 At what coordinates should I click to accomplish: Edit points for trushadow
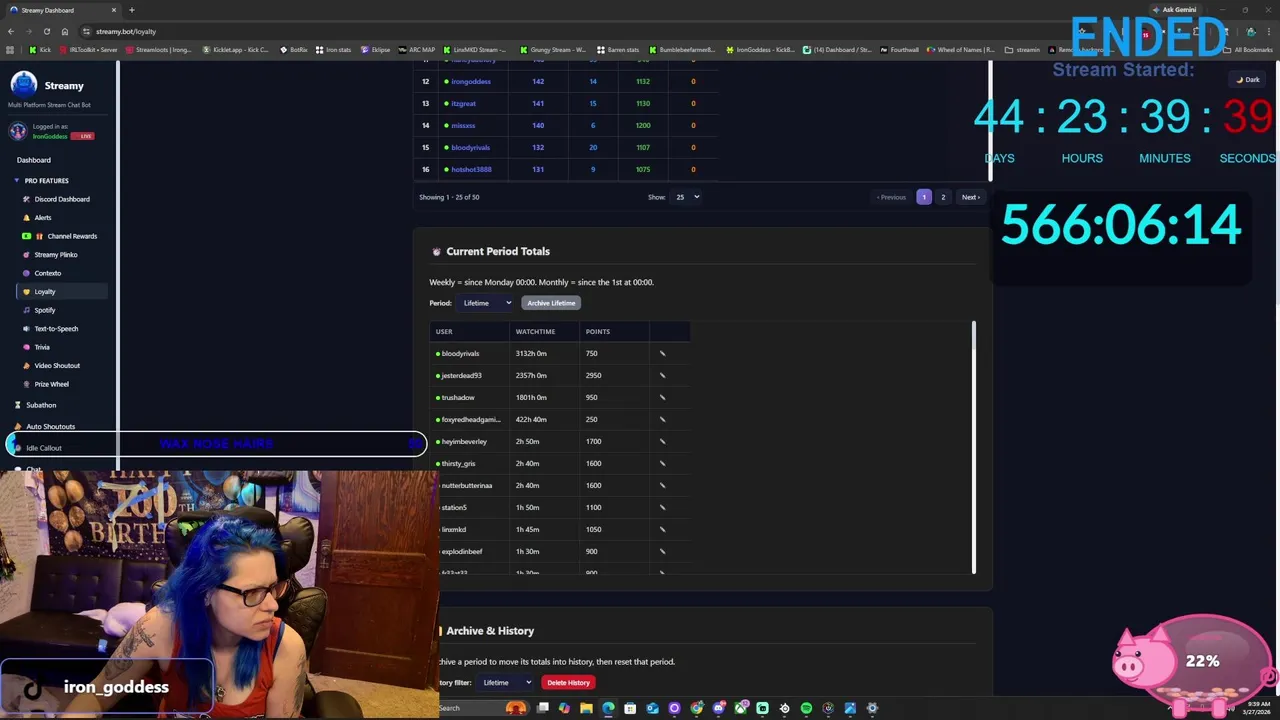662,397
